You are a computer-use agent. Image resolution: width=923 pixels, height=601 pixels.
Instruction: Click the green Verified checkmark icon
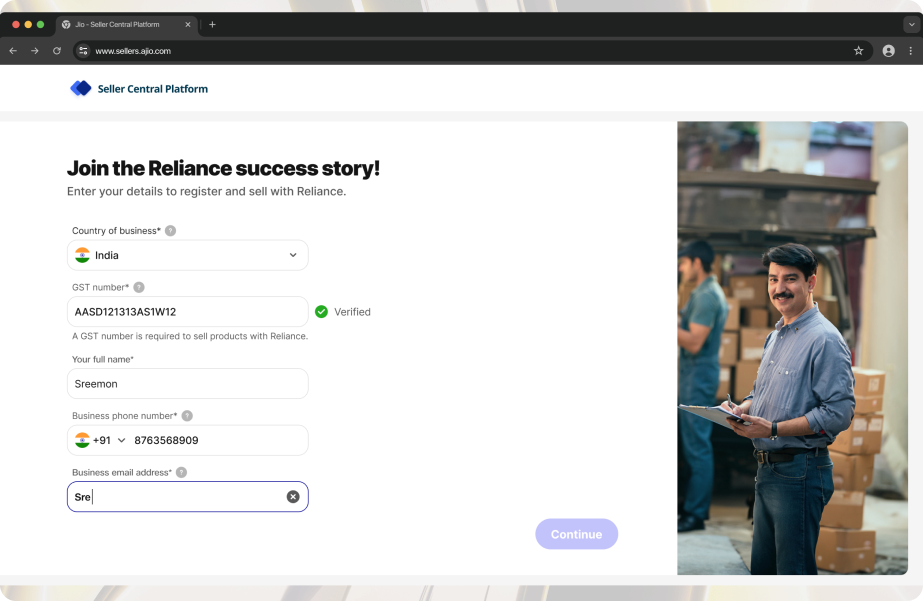point(321,312)
